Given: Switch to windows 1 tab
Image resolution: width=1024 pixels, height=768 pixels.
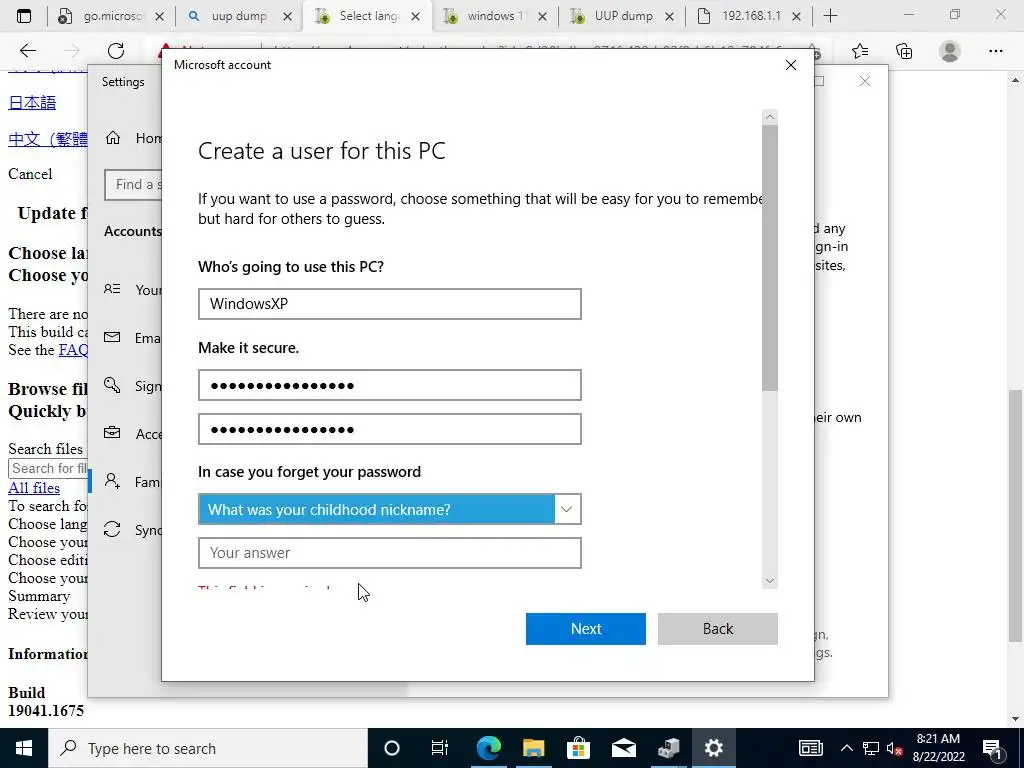Looking at the screenshot, I should [x=495, y=17].
